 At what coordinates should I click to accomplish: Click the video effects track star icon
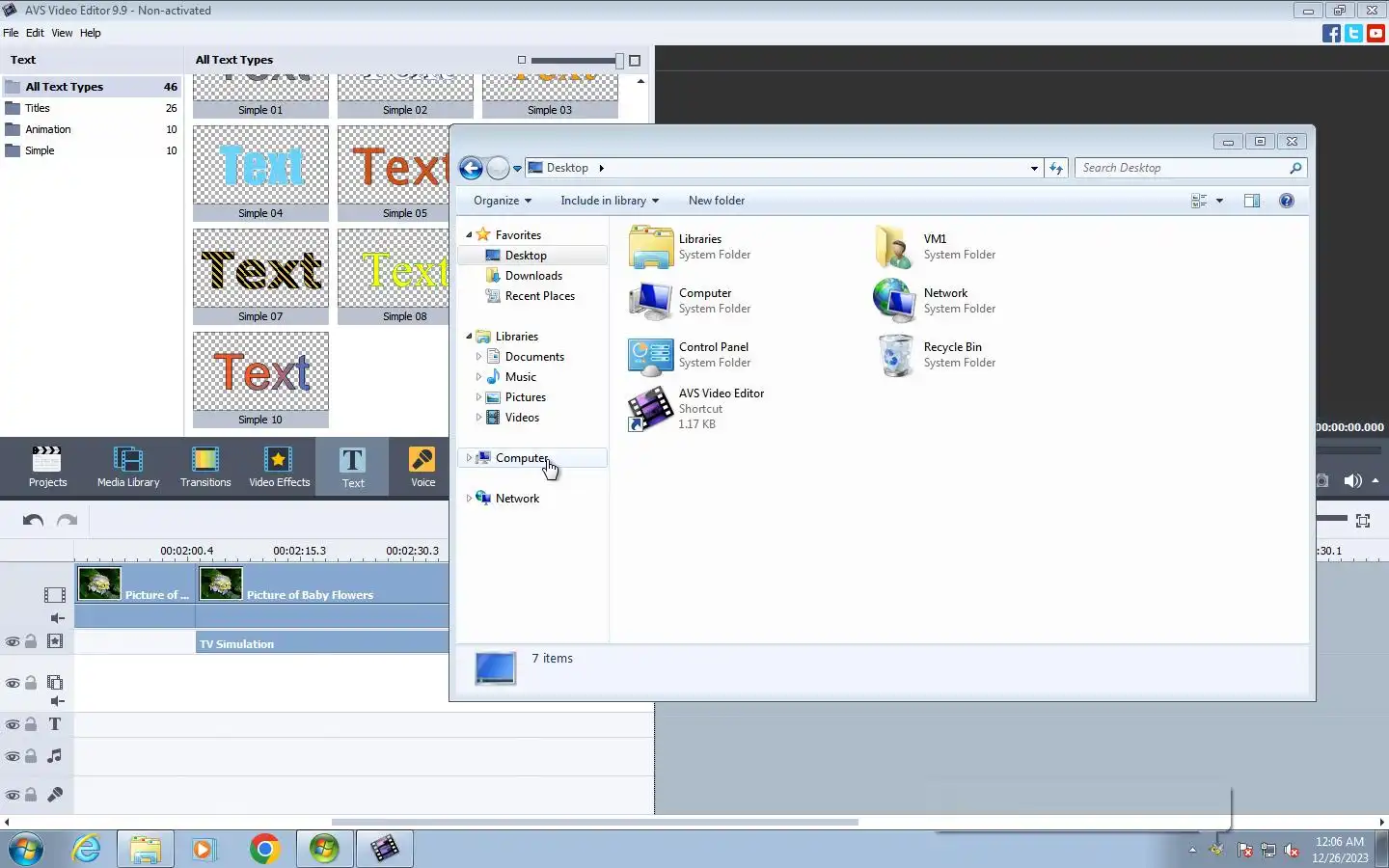(x=55, y=641)
